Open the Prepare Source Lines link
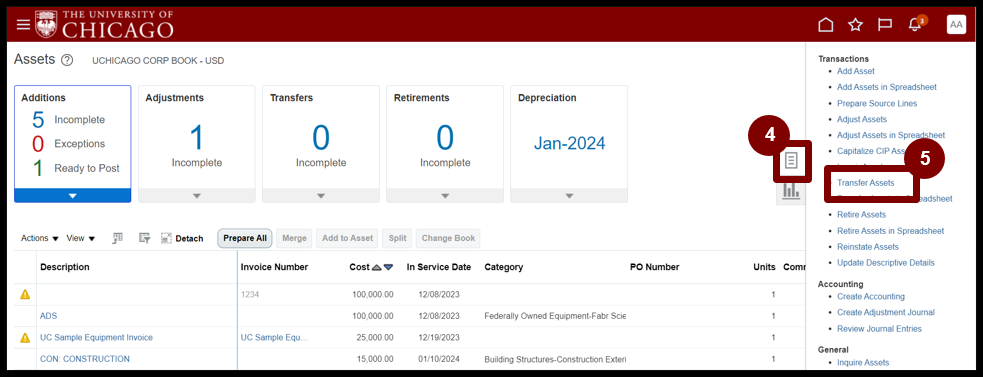 pyautogui.click(x=877, y=104)
